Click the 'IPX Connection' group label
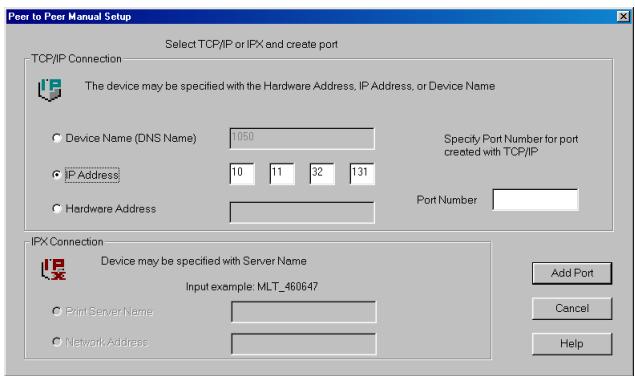The width and height of the screenshot is (635, 376). pyautogui.click(x=67, y=241)
